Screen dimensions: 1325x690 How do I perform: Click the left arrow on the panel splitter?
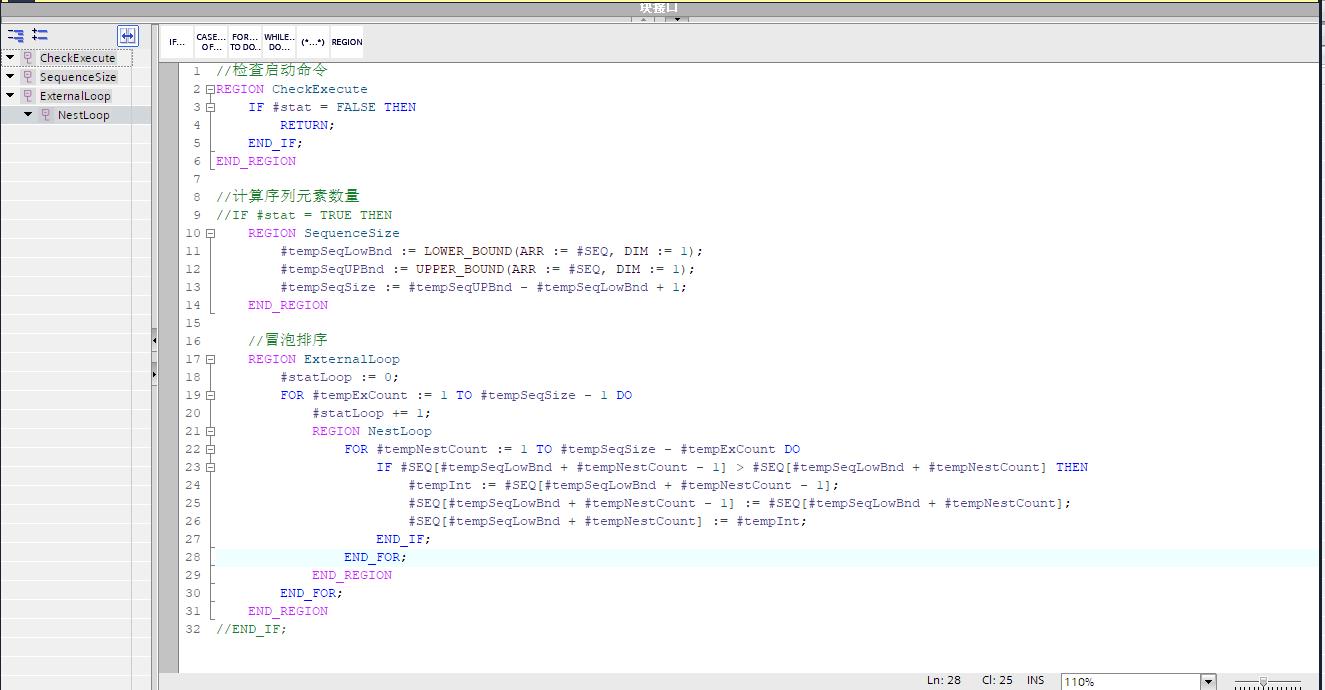(x=154, y=341)
